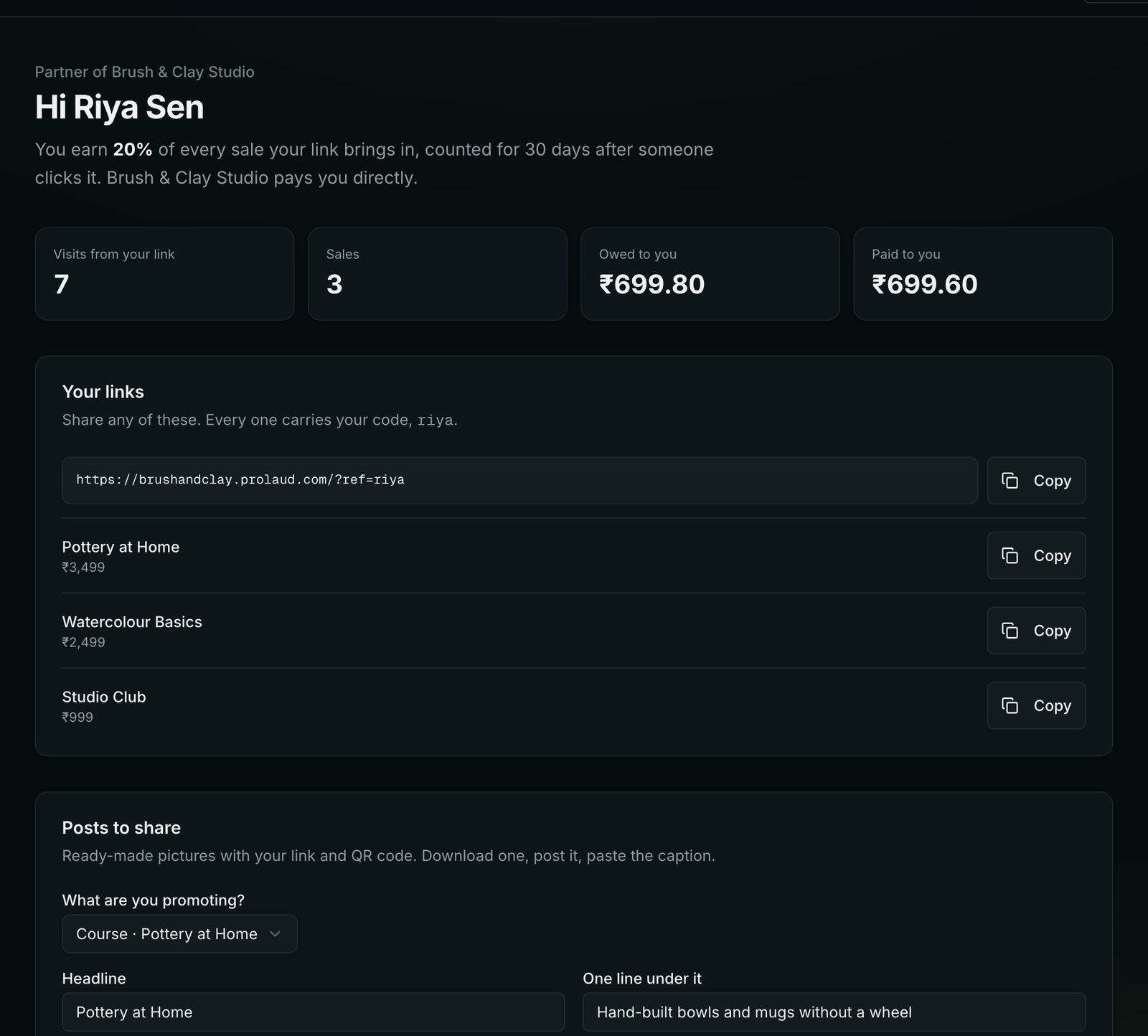This screenshot has height=1036, width=1148.
Task: Copy the Pottery at Home link
Action: point(1036,555)
